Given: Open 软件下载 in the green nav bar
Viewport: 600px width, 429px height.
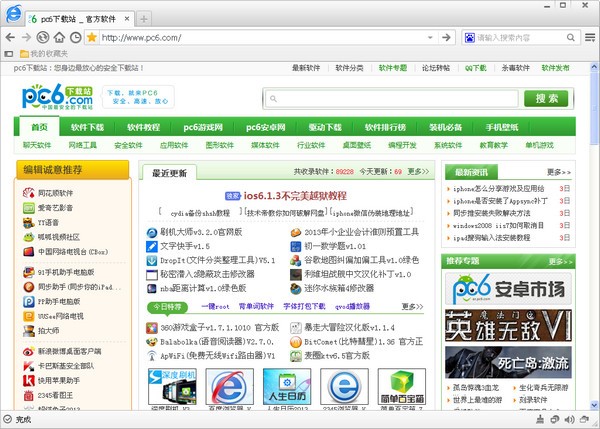Looking at the screenshot, I should 87,127.
